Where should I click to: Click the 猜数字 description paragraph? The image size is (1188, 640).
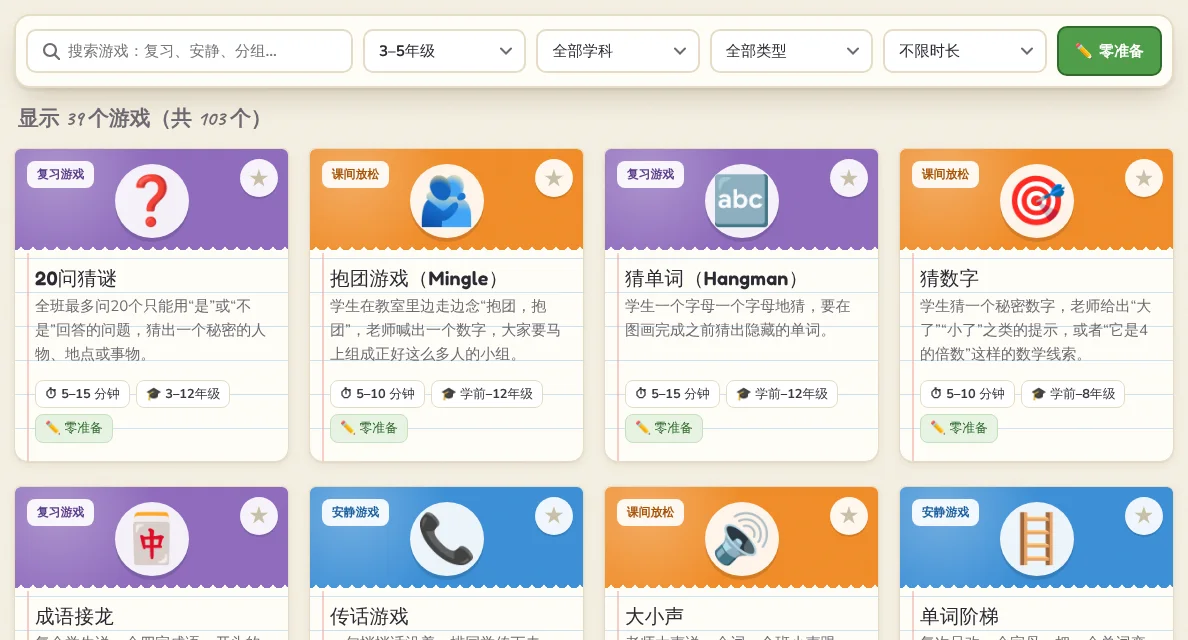1036,330
